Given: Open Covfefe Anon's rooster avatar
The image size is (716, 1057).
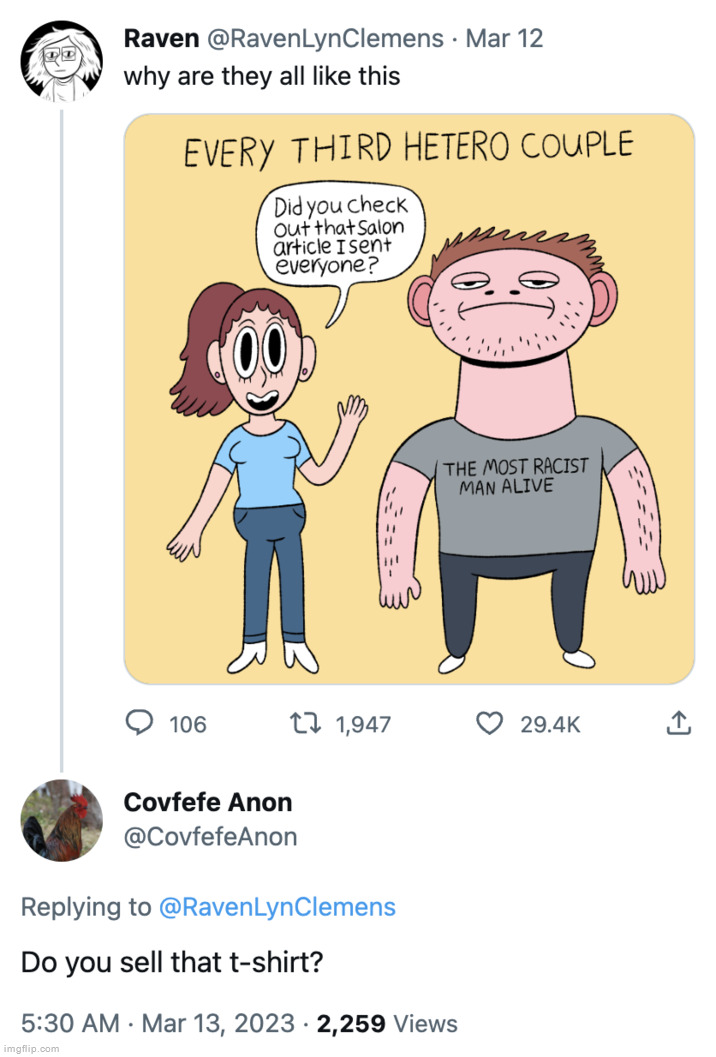Looking at the screenshot, I should point(61,820).
